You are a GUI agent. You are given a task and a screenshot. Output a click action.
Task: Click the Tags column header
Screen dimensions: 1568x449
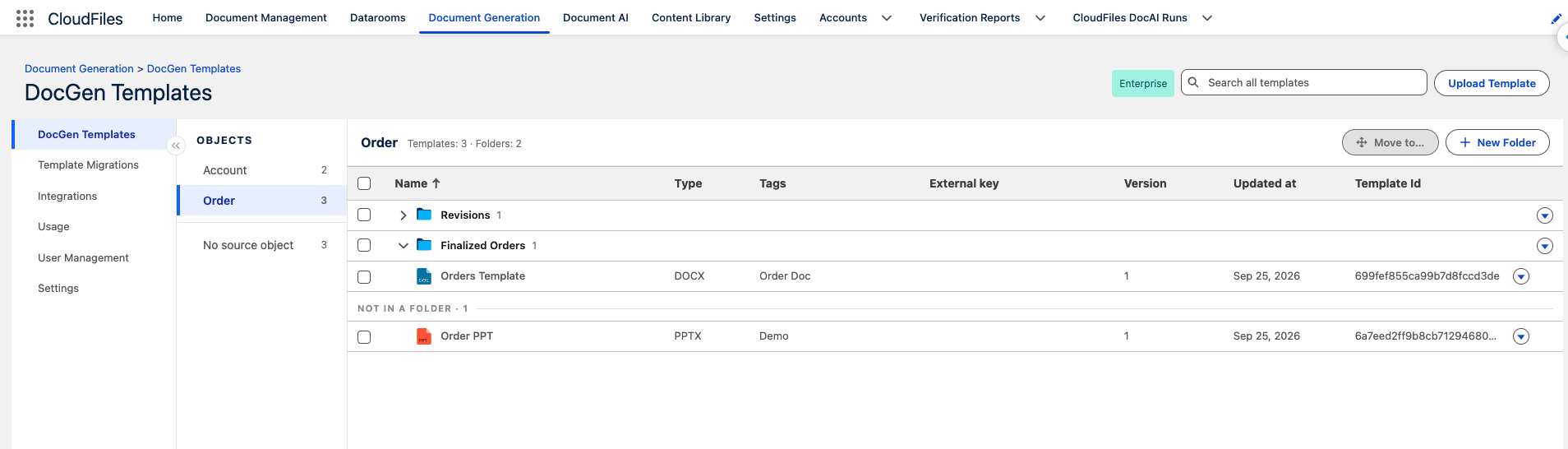pyautogui.click(x=772, y=183)
